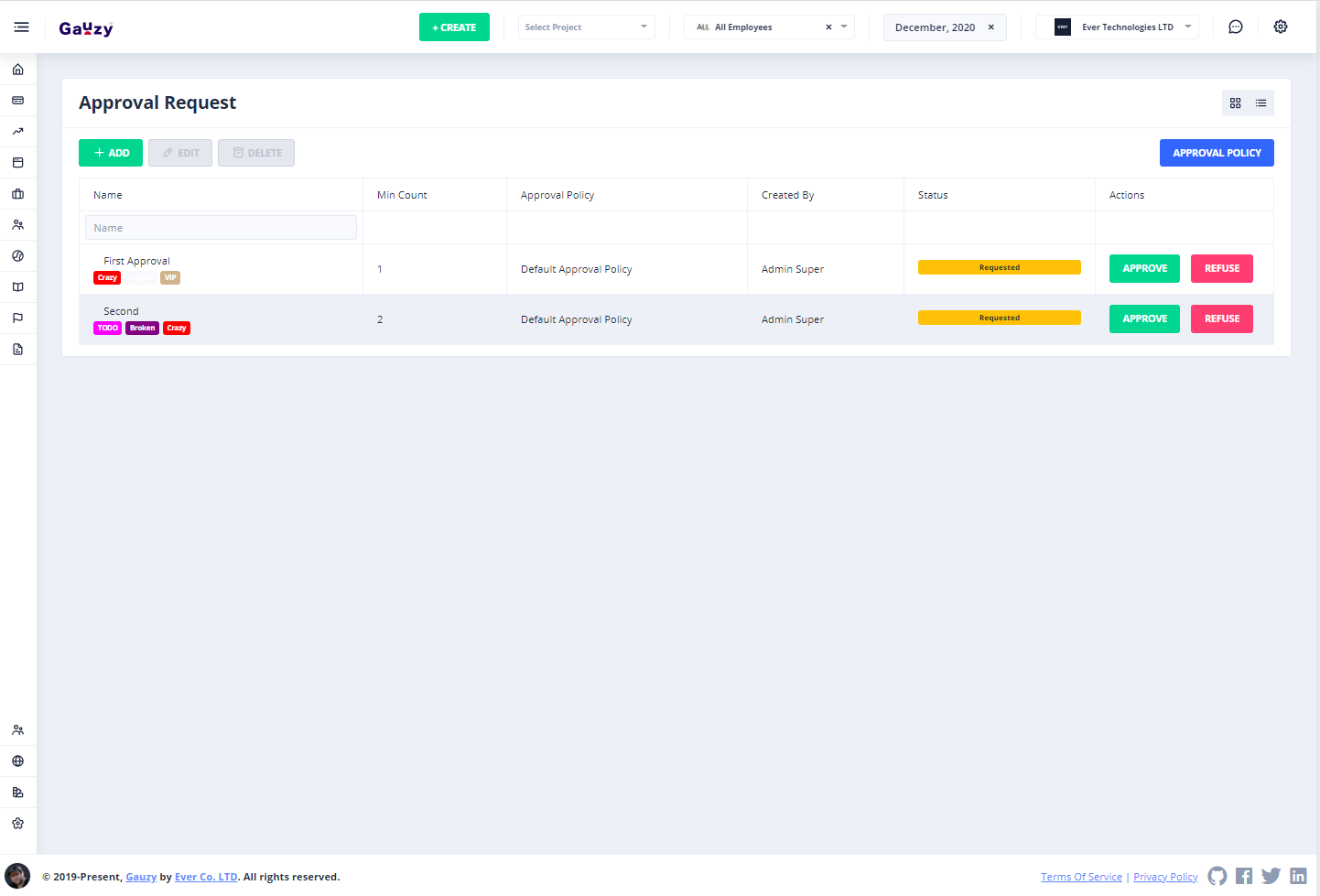1320x896 pixels.
Task: Refuse the Second approval request
Action: pyautogui.click(x=1221, y=318)
